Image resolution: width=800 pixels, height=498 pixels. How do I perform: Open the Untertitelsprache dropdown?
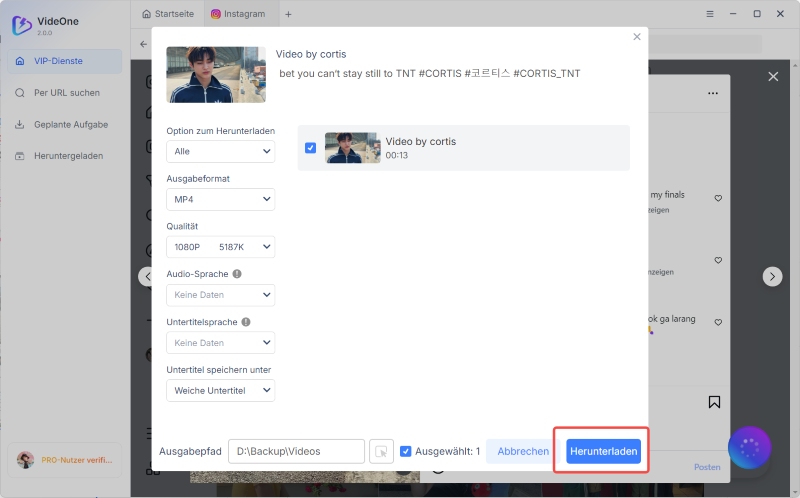point(220,343)
